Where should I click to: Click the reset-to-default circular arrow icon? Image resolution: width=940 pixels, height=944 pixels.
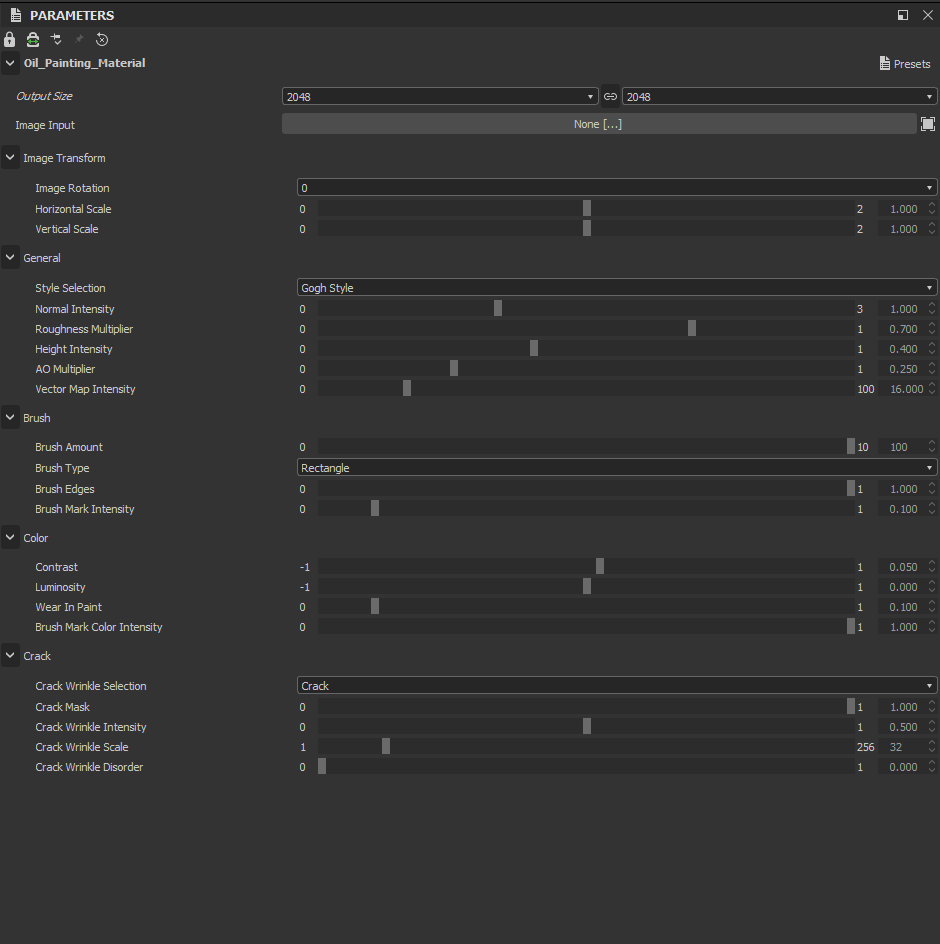(102, 40)
